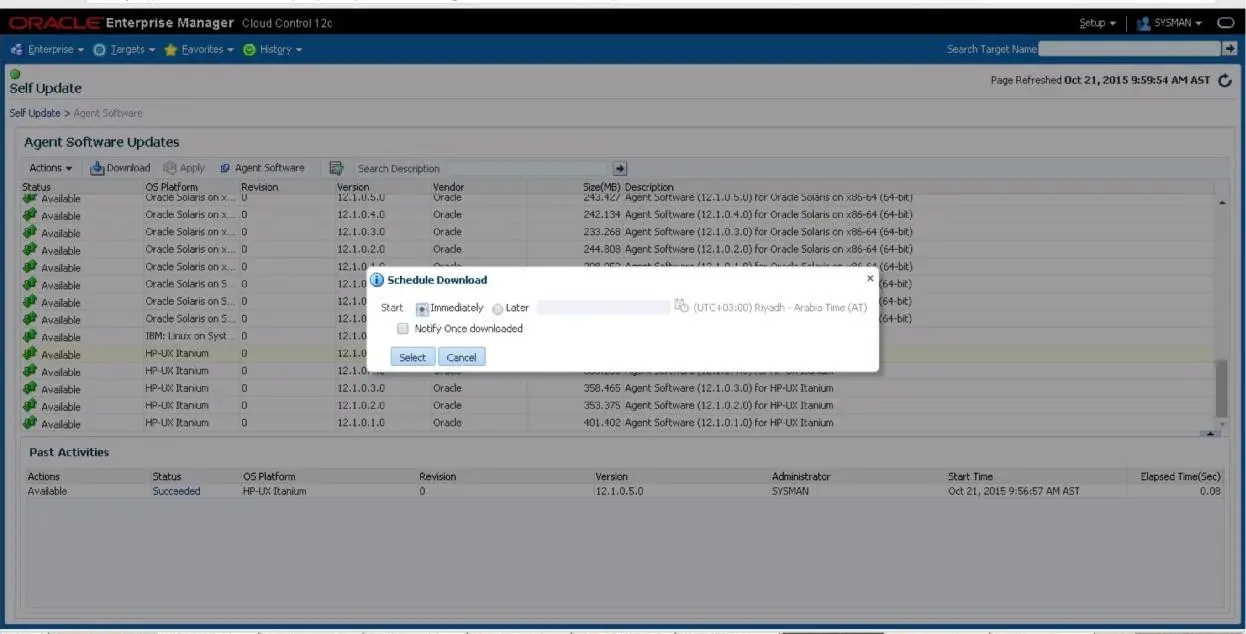Screen dimensions: 1246x634
Task: Click the Select button in Schedule Download
Action: coord(412,357)
